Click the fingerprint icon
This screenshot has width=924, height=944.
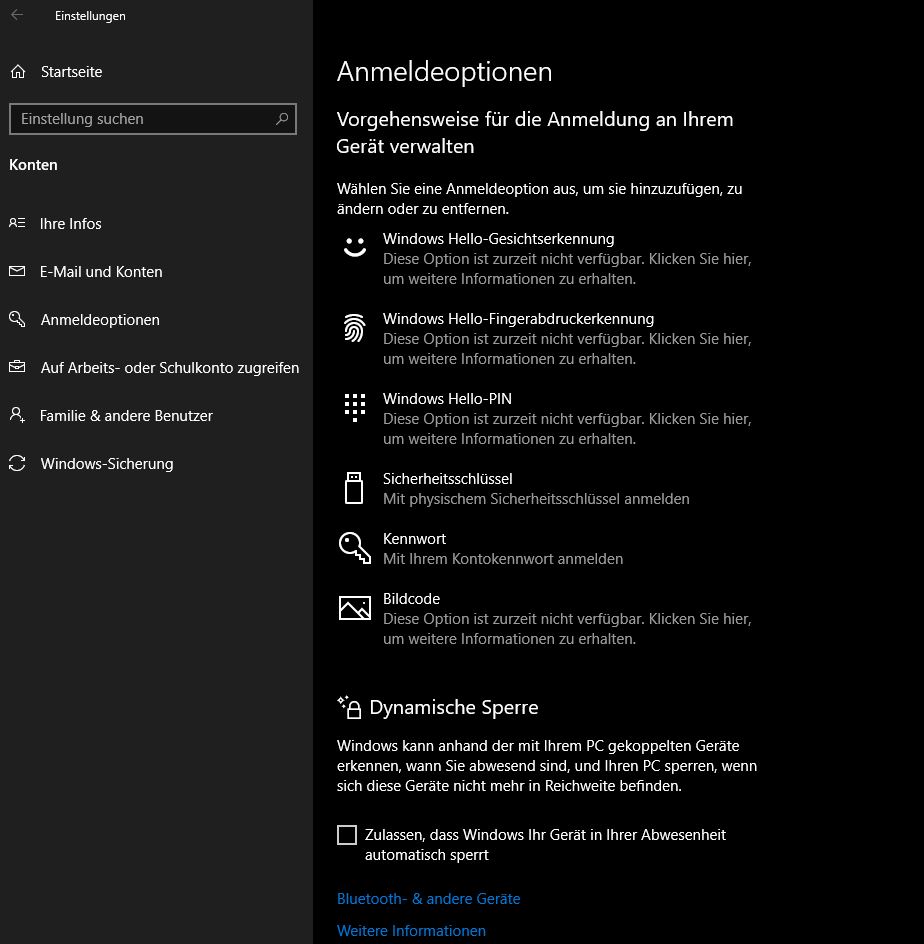tap(355, 328)
